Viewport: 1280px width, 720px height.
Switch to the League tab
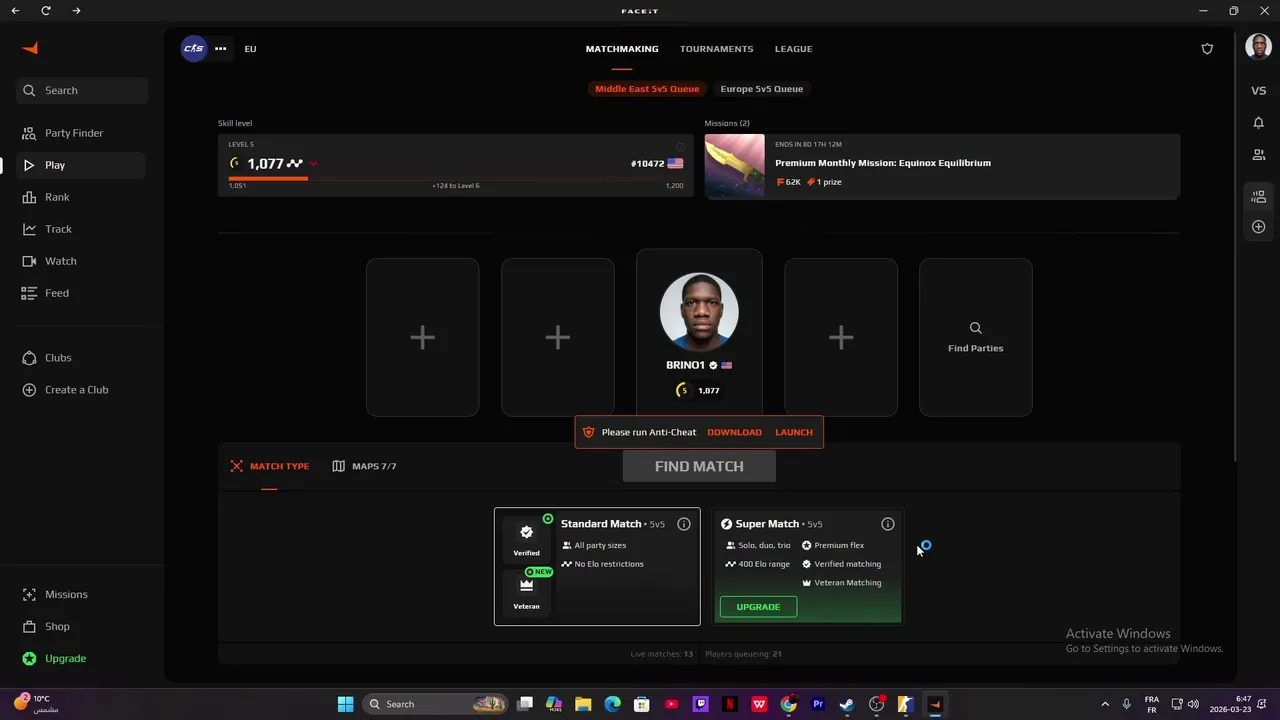793,49
